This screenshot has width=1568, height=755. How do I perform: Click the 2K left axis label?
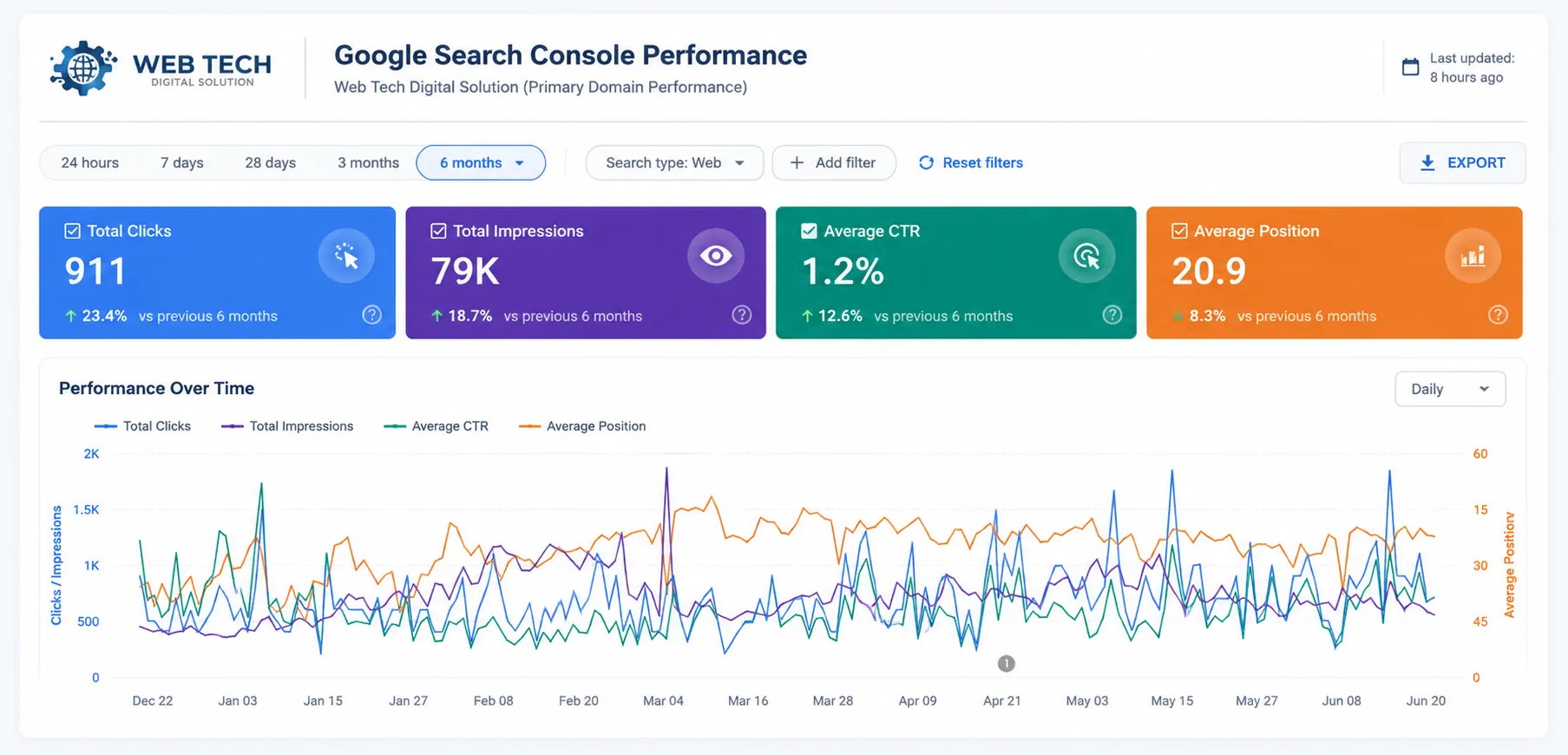pos(91,454)
